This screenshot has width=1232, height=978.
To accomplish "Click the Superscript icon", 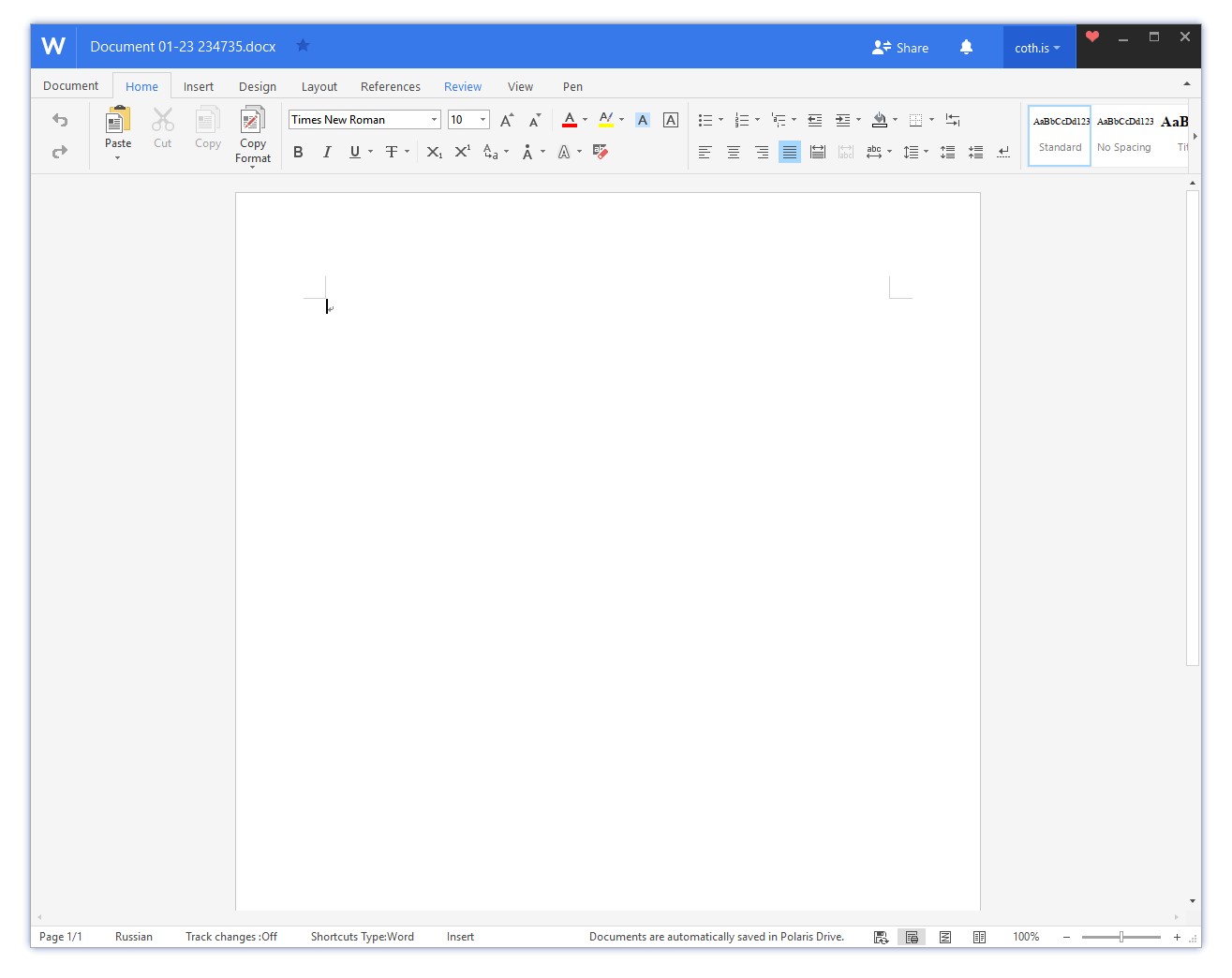I will [x=462, y=152].
